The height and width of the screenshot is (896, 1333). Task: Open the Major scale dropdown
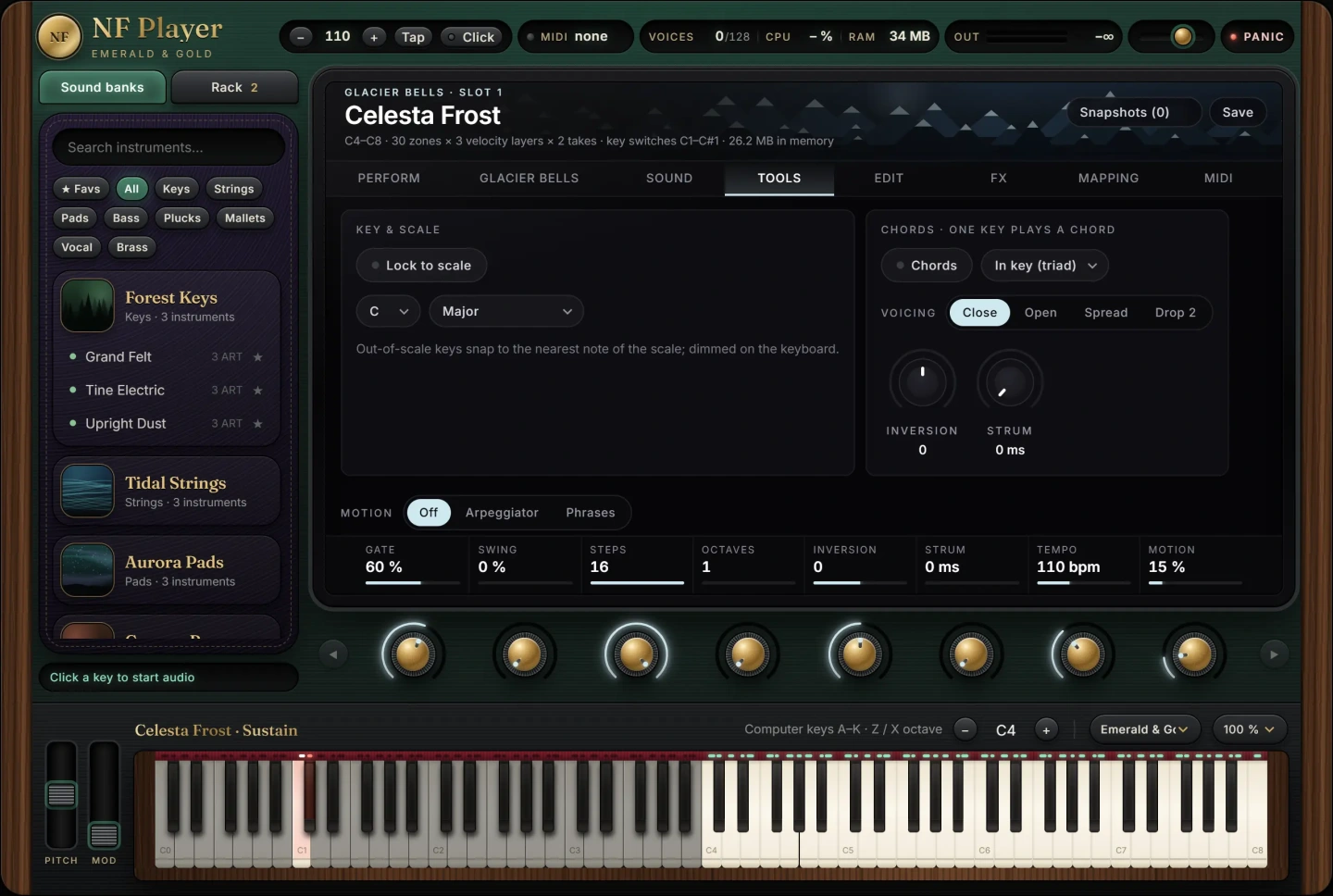click(x=506, y=312)
